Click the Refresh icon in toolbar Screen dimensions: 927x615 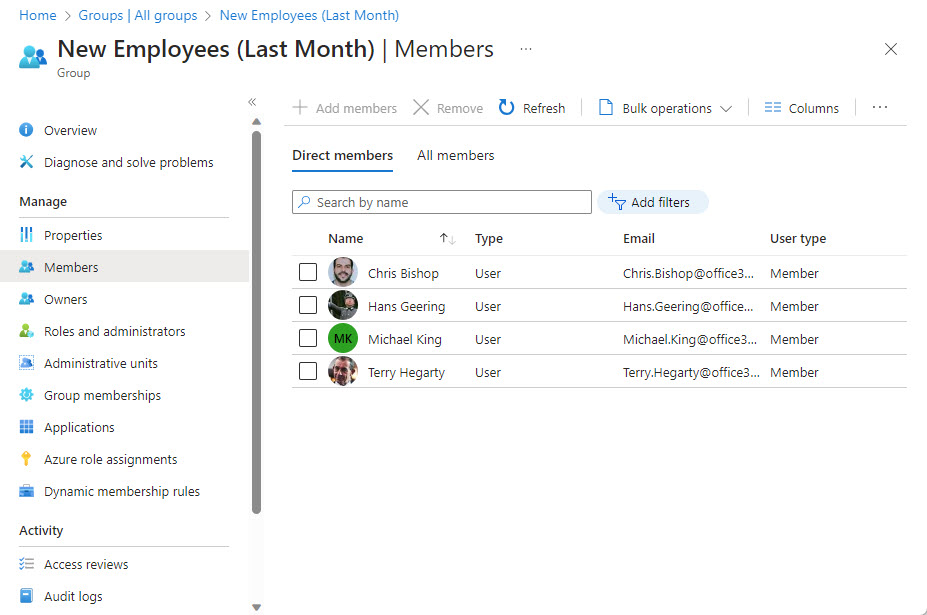tap(507, 108)
